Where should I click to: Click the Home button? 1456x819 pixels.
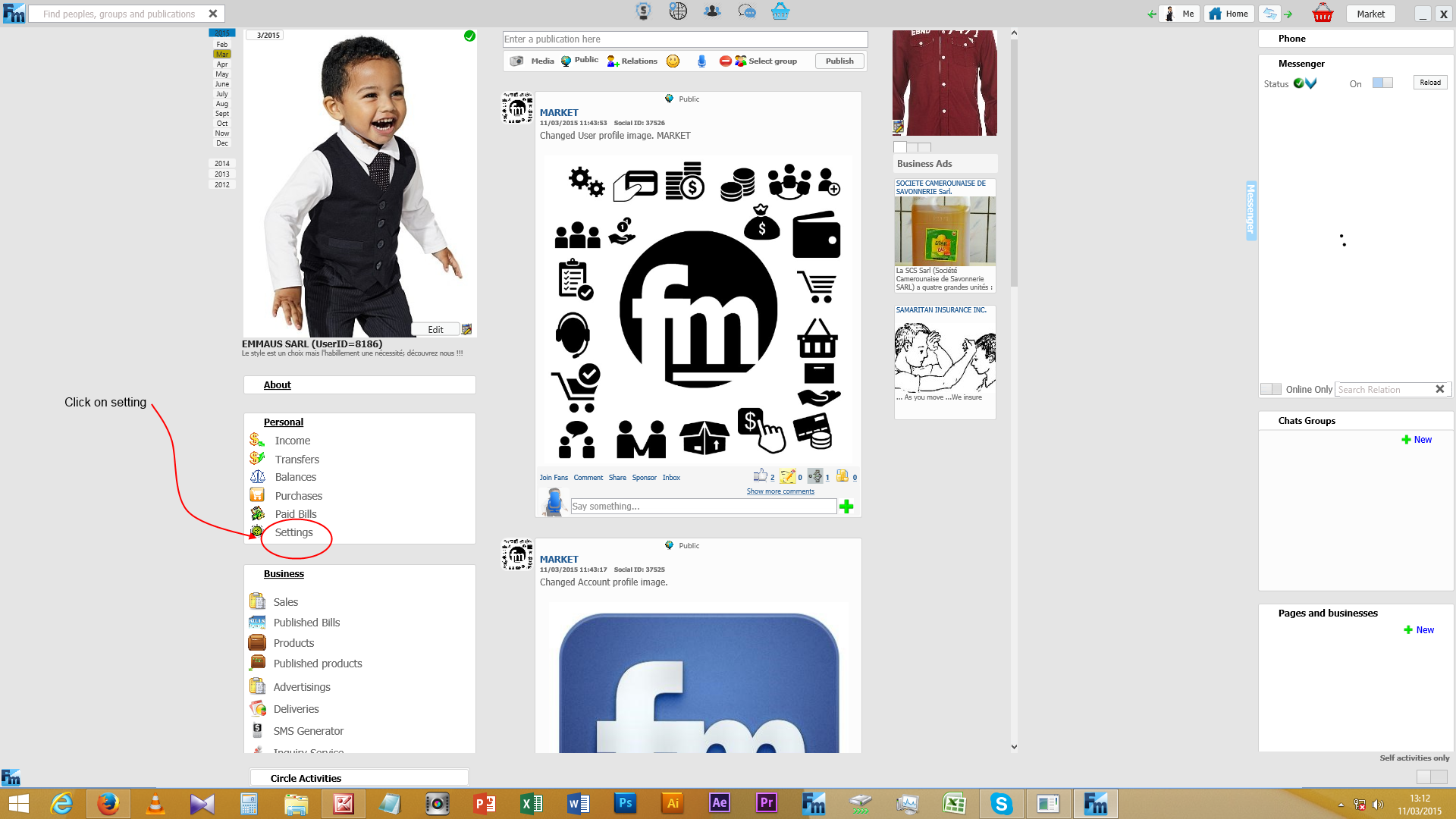[x=1229, y=14]
